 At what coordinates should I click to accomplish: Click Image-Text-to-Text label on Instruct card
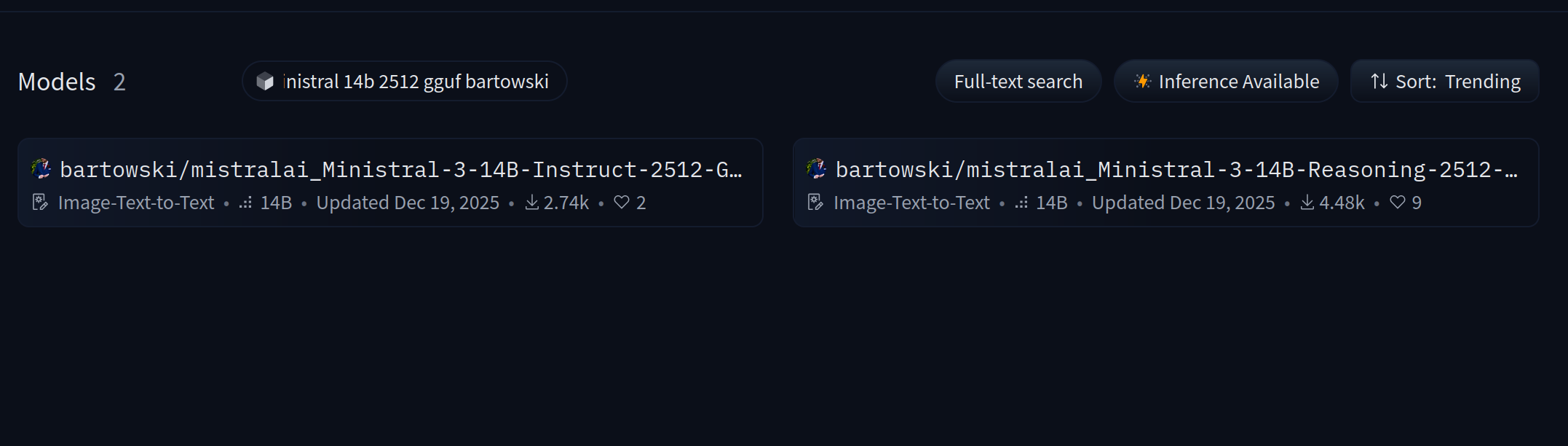[x=136, y=203]
